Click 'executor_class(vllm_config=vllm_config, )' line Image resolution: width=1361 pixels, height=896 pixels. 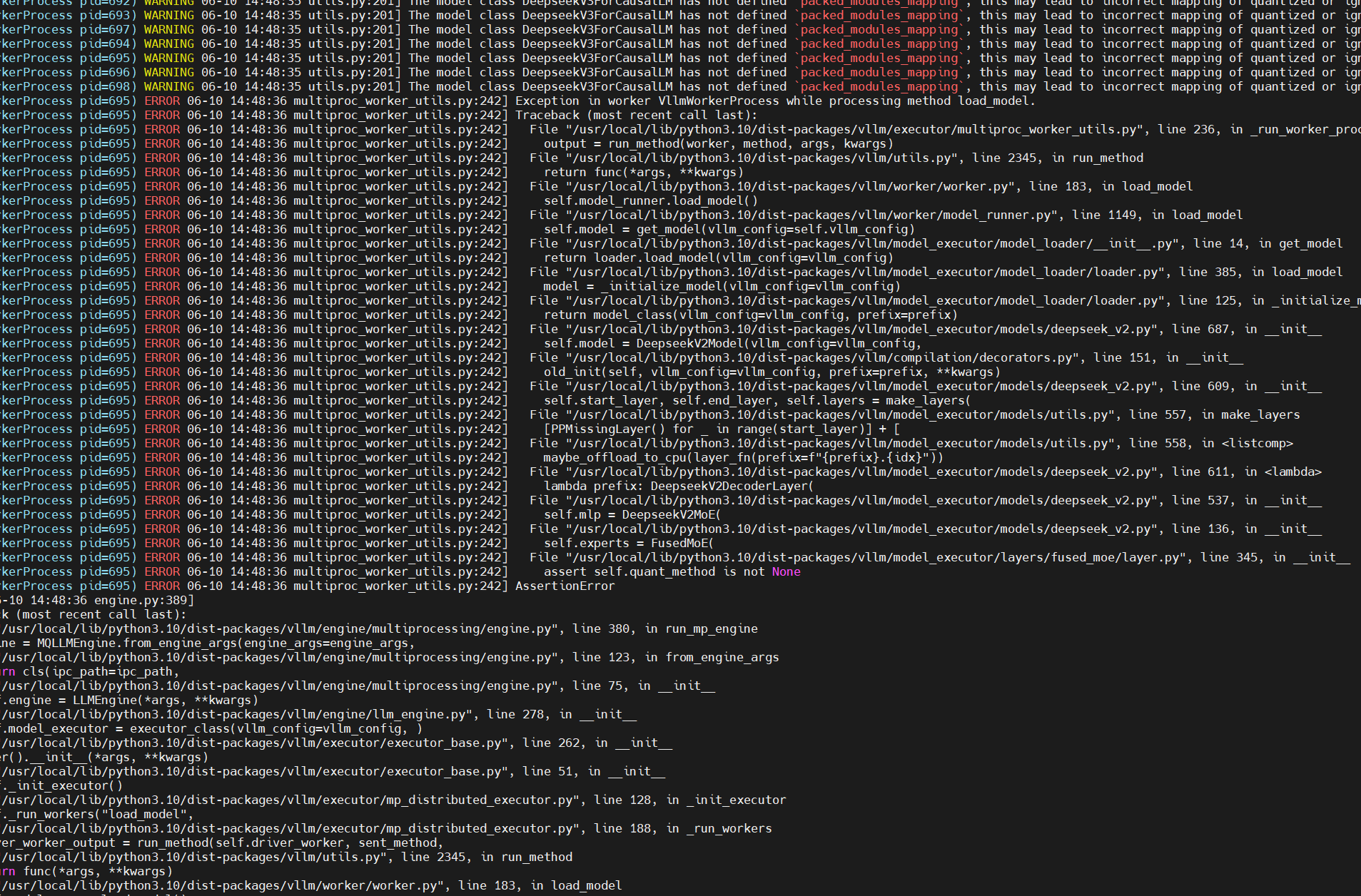[x=275, y=728]
